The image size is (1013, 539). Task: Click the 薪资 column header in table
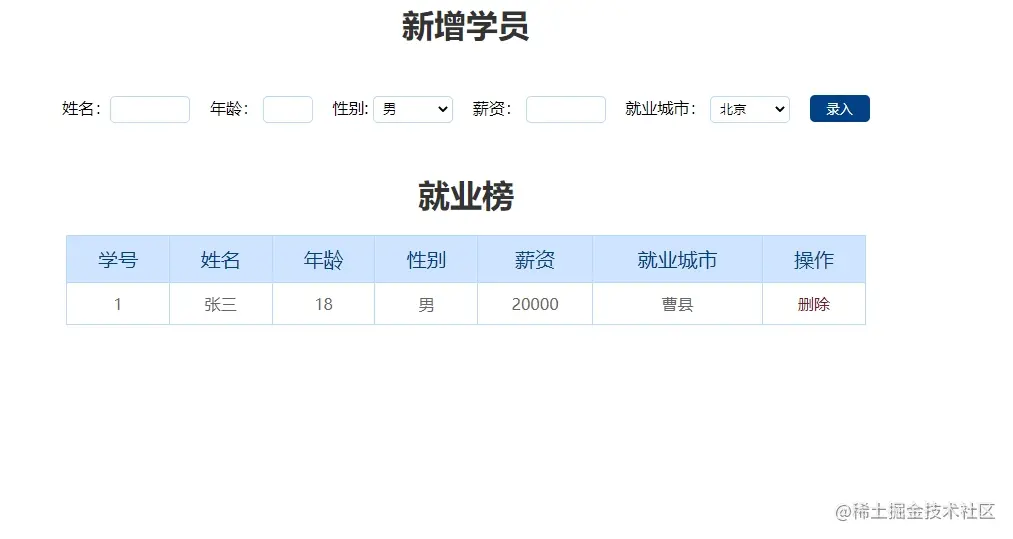[534, 260]
